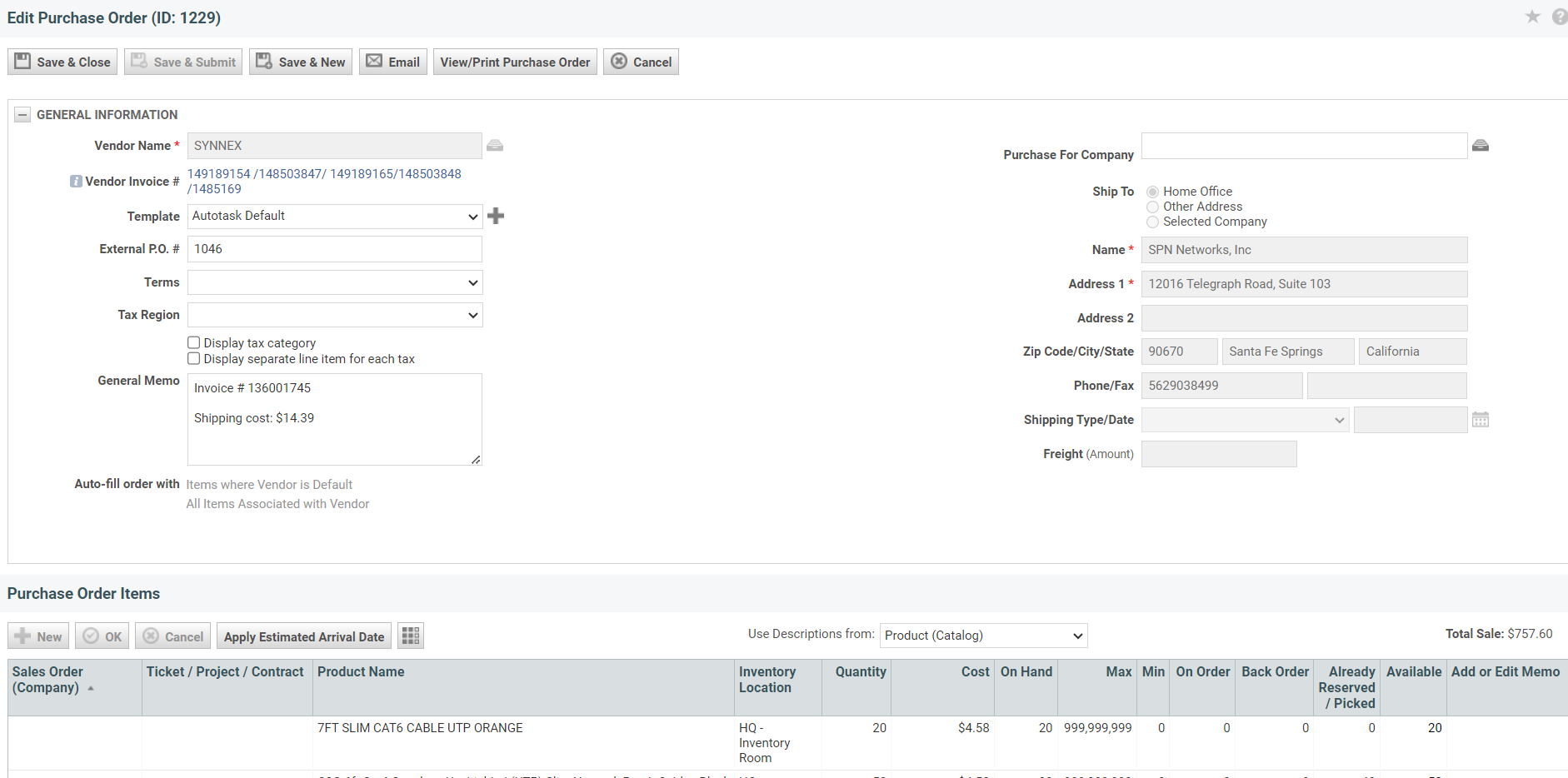Open the Purchase For Company lookup icon
Screen dimensions: 1568x778
click(x=1481, y=146)
